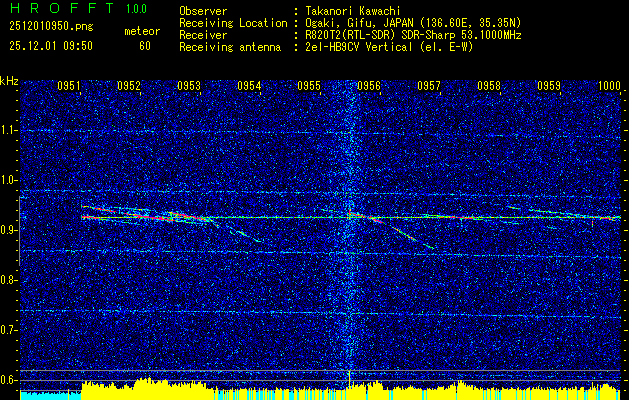Click time marker 0954
This screenshot has width=629, height=400.
[x=249, y=86]
